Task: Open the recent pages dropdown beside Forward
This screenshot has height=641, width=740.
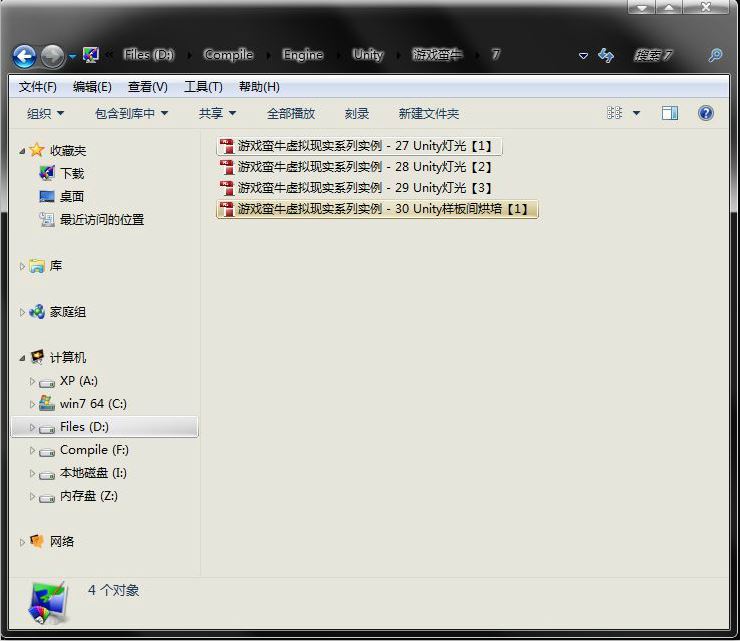Action: 72,56
